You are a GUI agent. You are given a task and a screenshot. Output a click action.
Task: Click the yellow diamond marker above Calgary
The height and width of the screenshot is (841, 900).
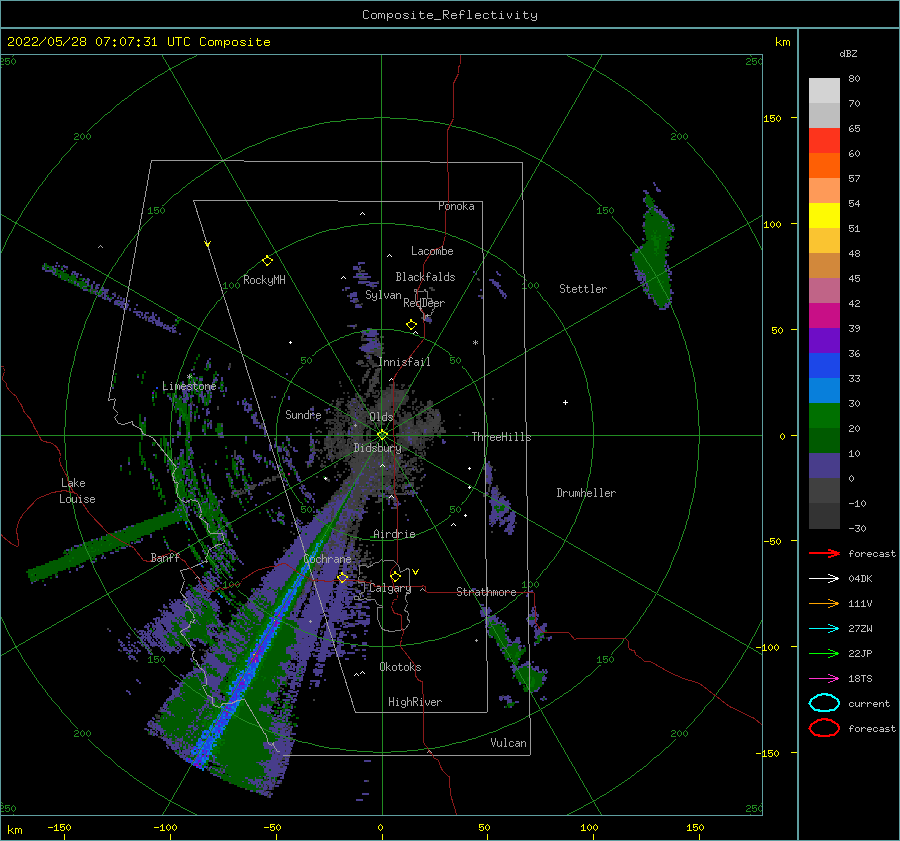395,576
